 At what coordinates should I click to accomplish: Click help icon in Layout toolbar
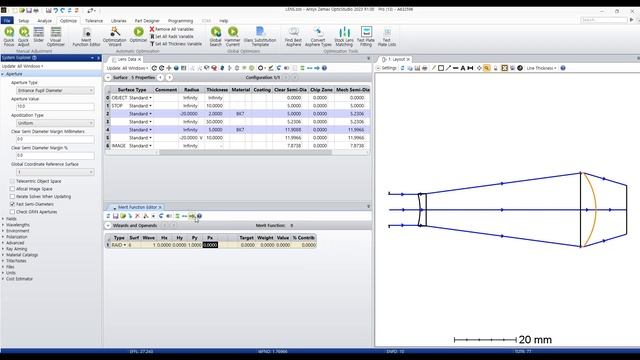[563, 68]
